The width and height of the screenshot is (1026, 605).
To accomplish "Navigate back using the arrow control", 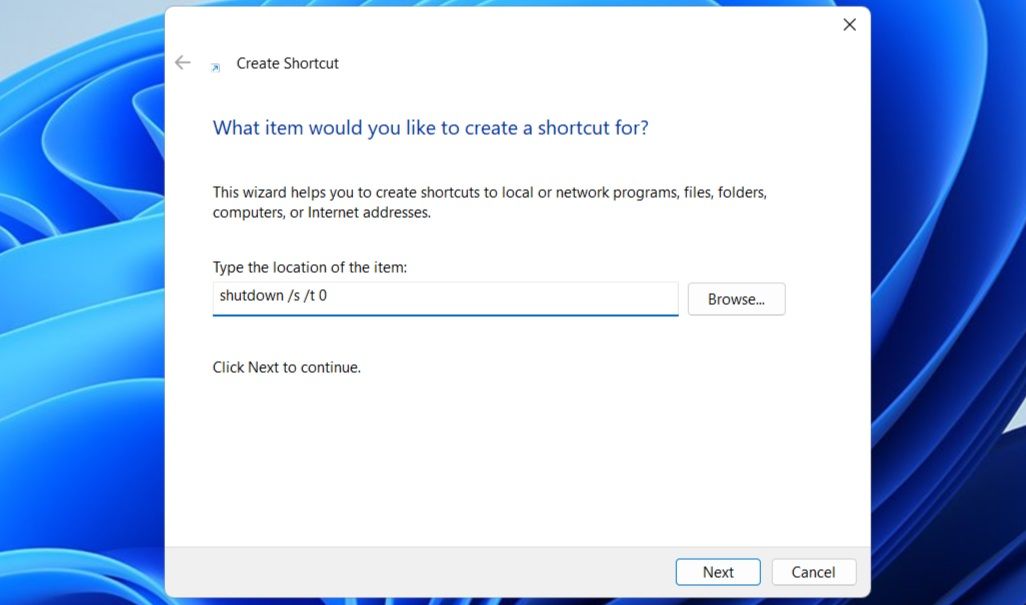I will [183, 62].
